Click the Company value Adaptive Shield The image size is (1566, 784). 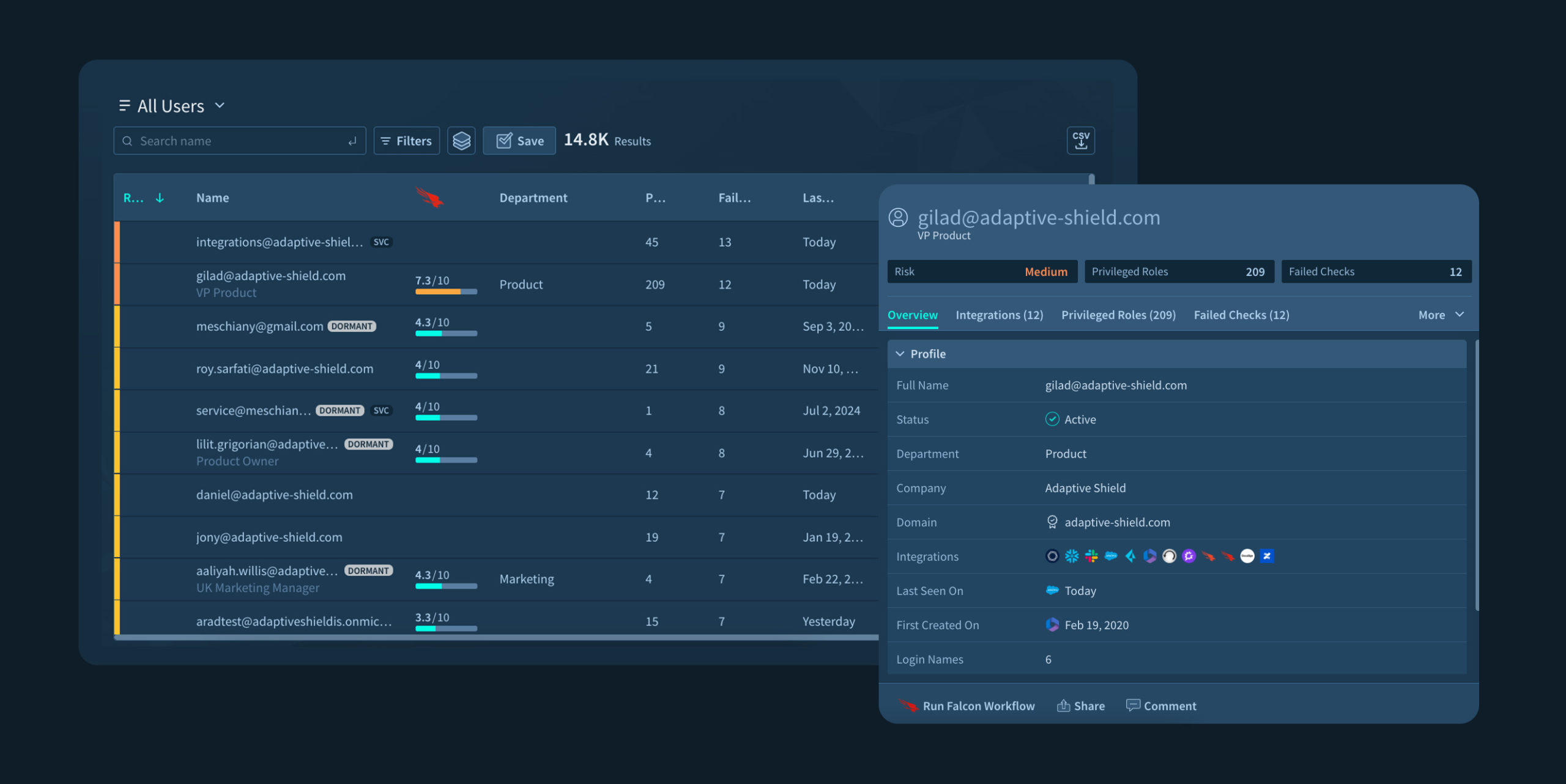click(1085, 488)
